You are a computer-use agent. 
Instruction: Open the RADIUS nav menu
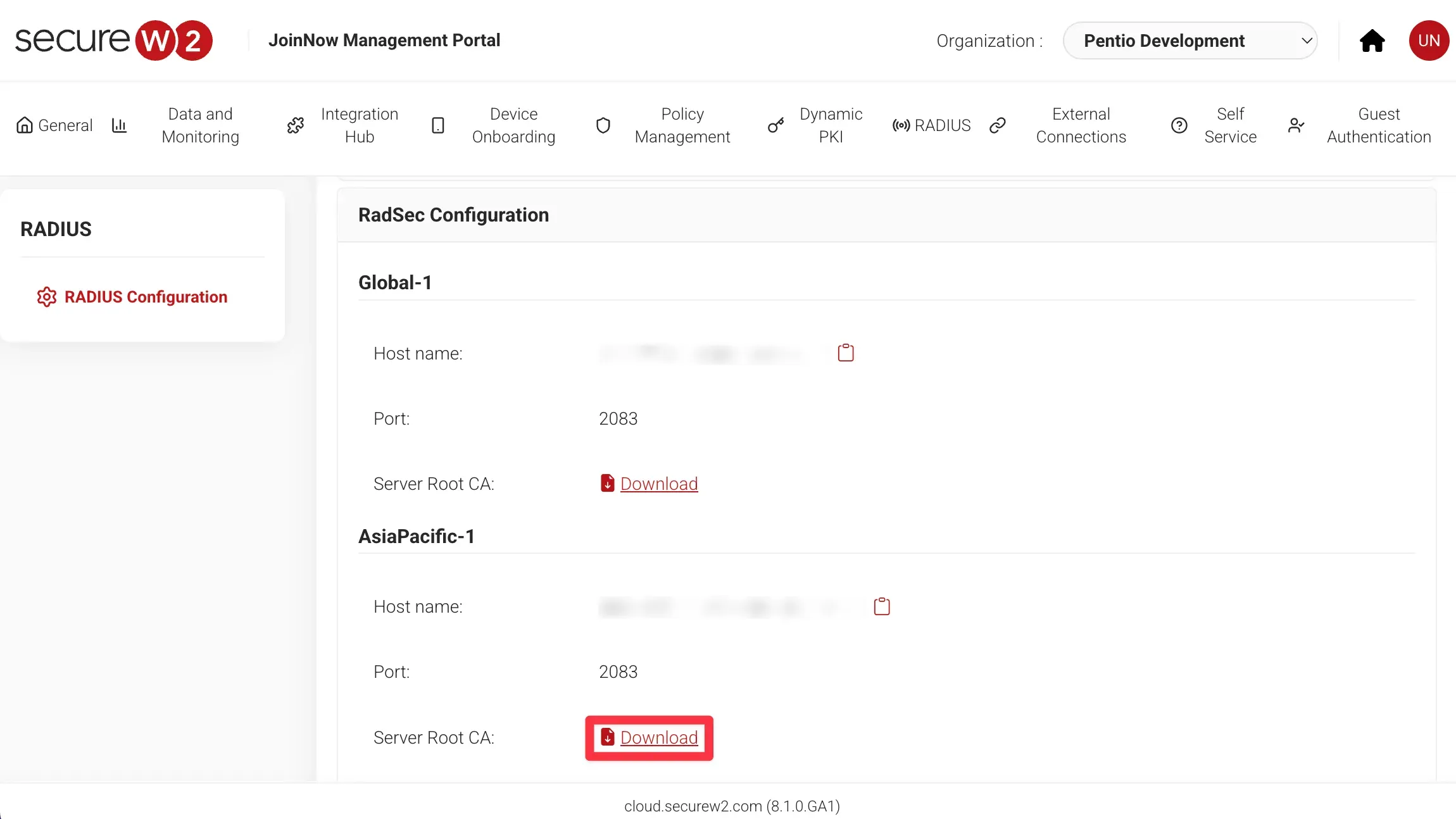click(941, 125)
